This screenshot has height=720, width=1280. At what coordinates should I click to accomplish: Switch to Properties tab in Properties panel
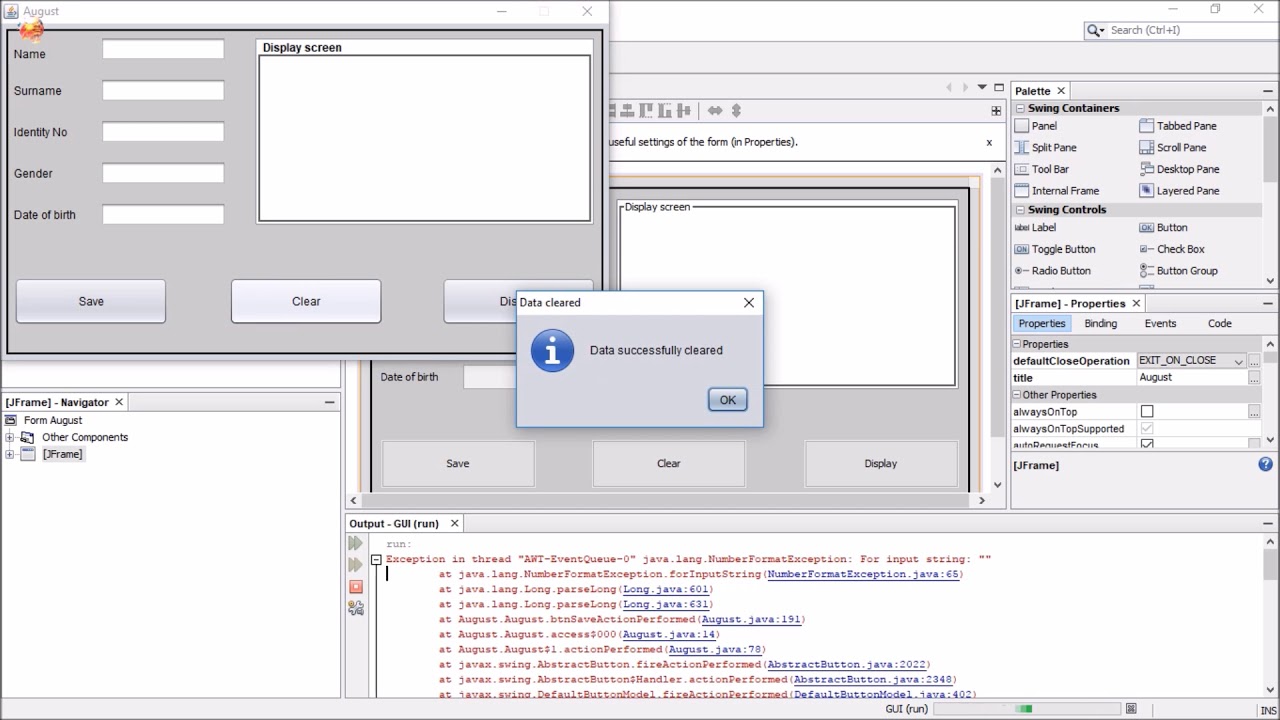point(1042,324)
